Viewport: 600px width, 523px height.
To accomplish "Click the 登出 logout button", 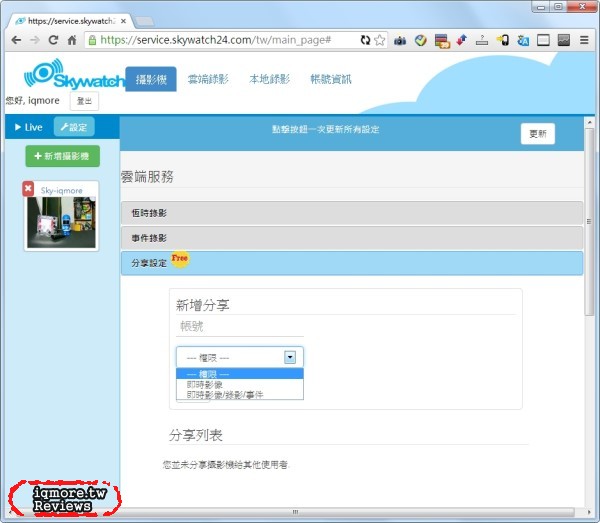I will (84, 101).
